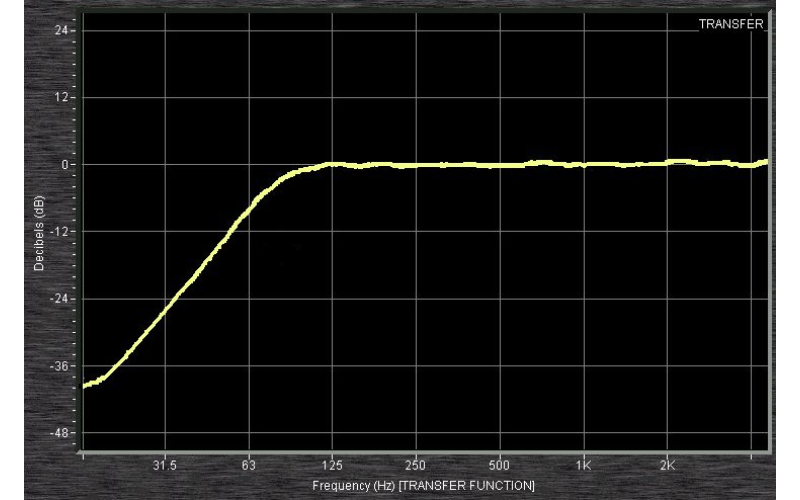Click the yellow trace at its left starting point
800x500 pixels.
(85, 384)
